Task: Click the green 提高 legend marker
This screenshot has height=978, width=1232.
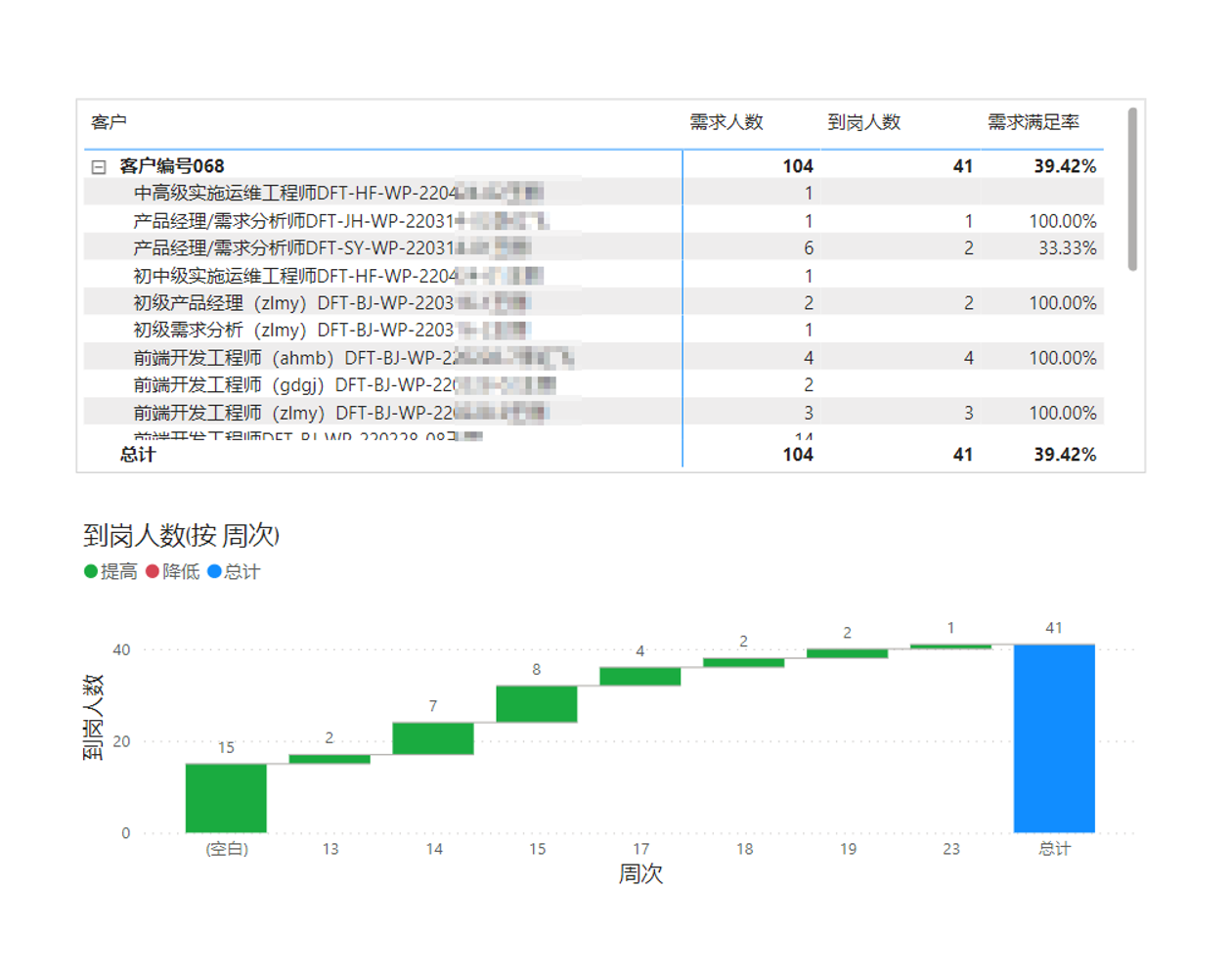Action: pyautogui.click(x=91, y=572)
